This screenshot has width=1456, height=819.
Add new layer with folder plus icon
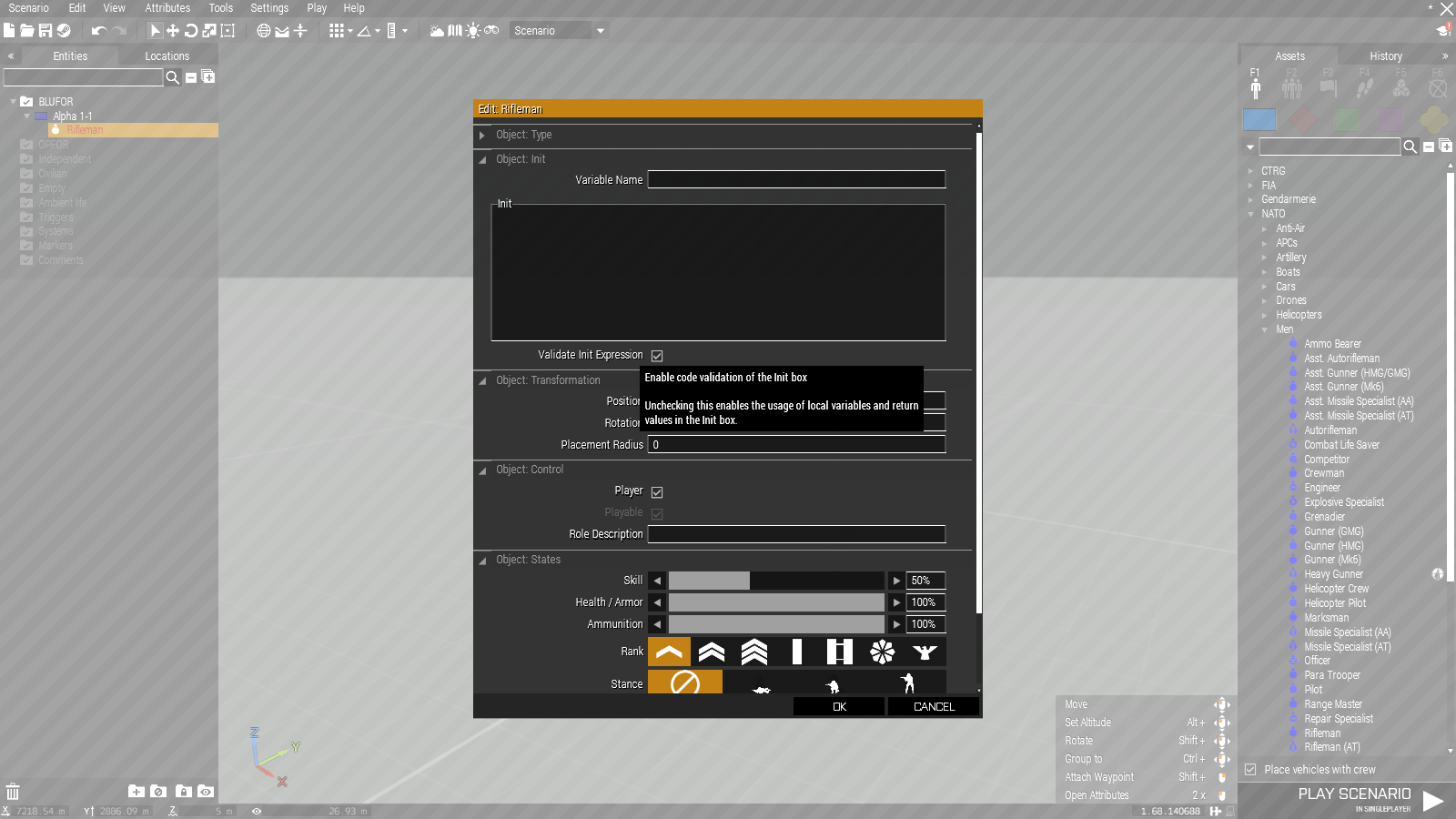tap(136, 792)
